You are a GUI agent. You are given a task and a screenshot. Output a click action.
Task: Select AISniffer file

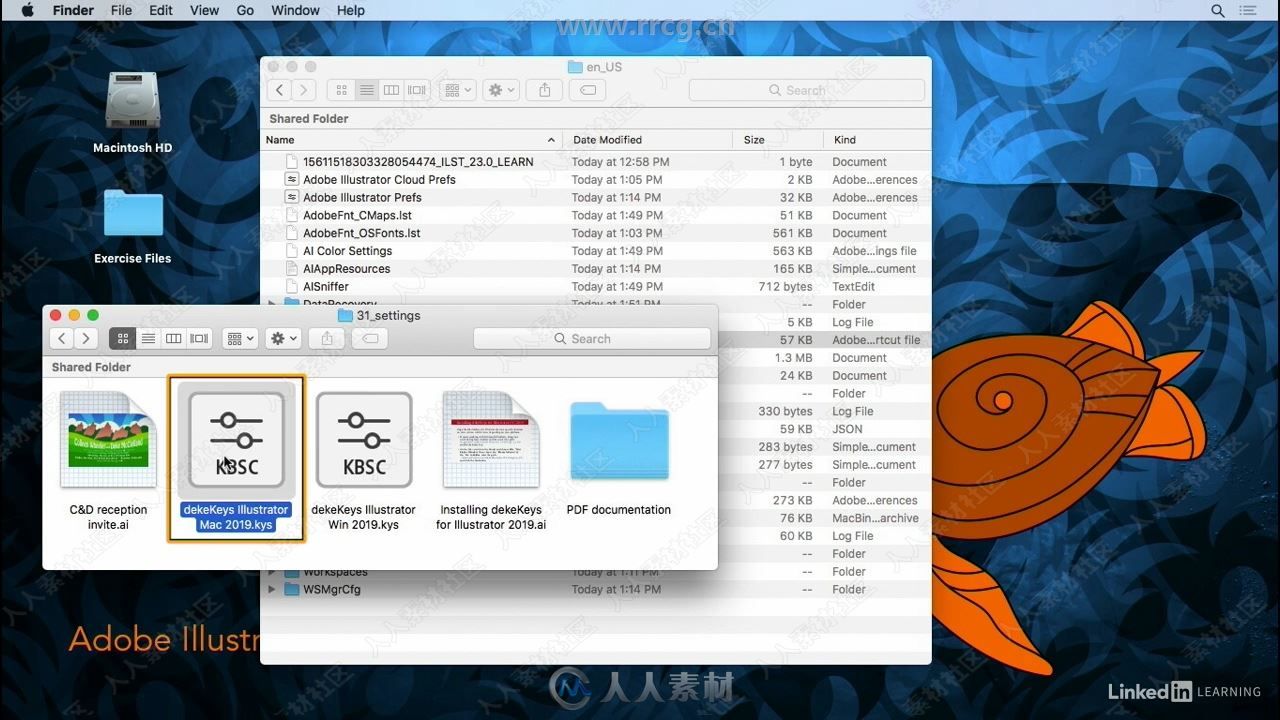(596, 287)
